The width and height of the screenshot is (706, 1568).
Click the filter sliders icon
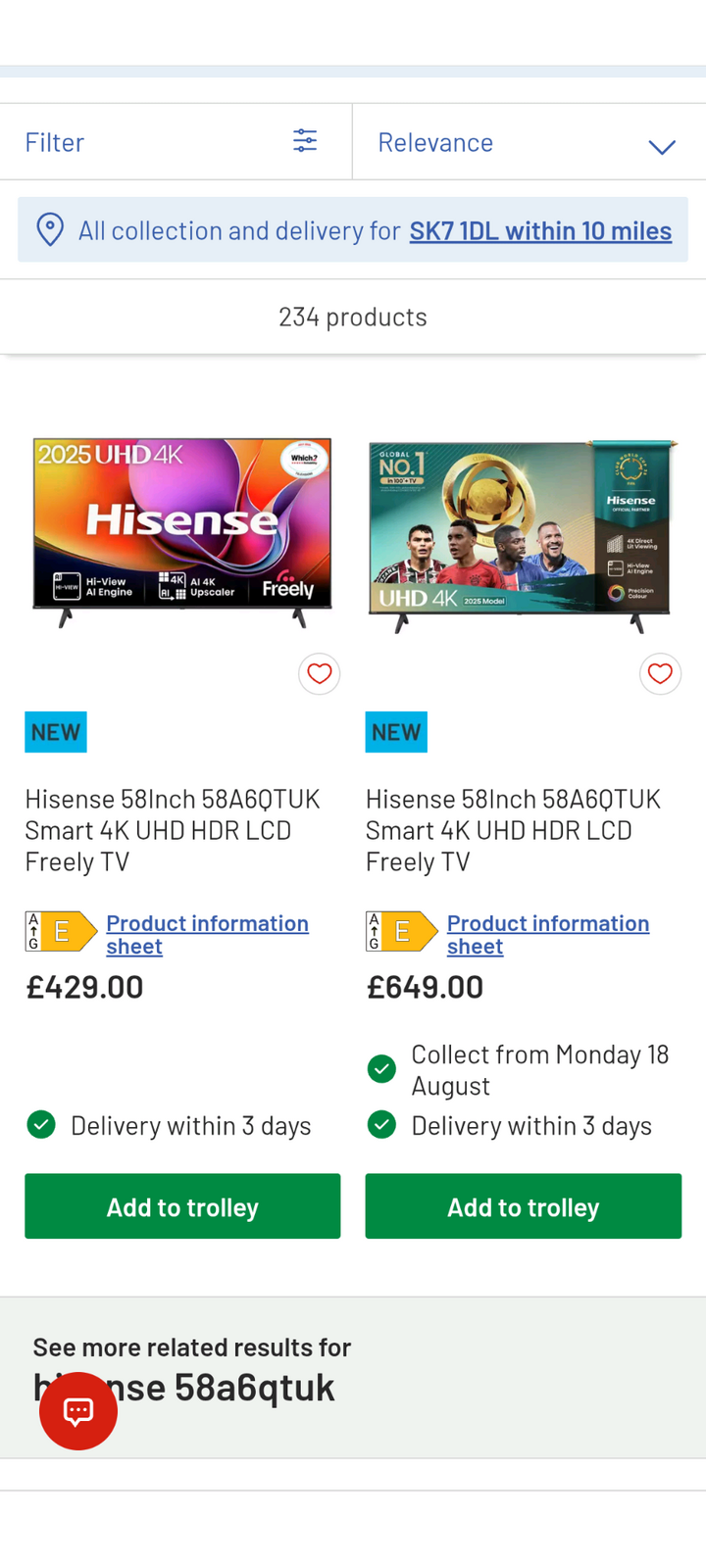click(305, 141)
